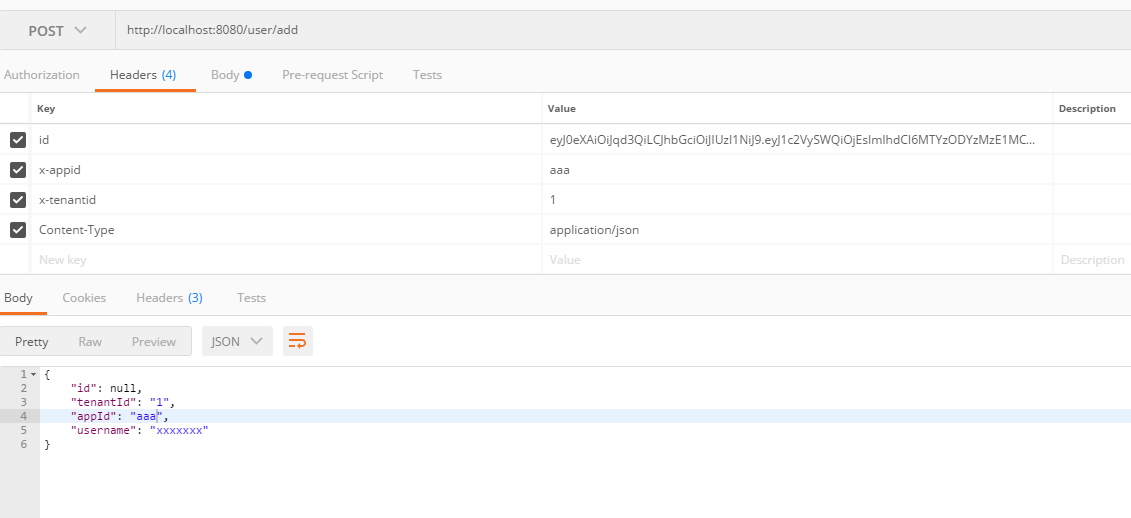Screen dimensions: 1131x518
Task: Edit the x-appid value field
Action: pos(795,170)
